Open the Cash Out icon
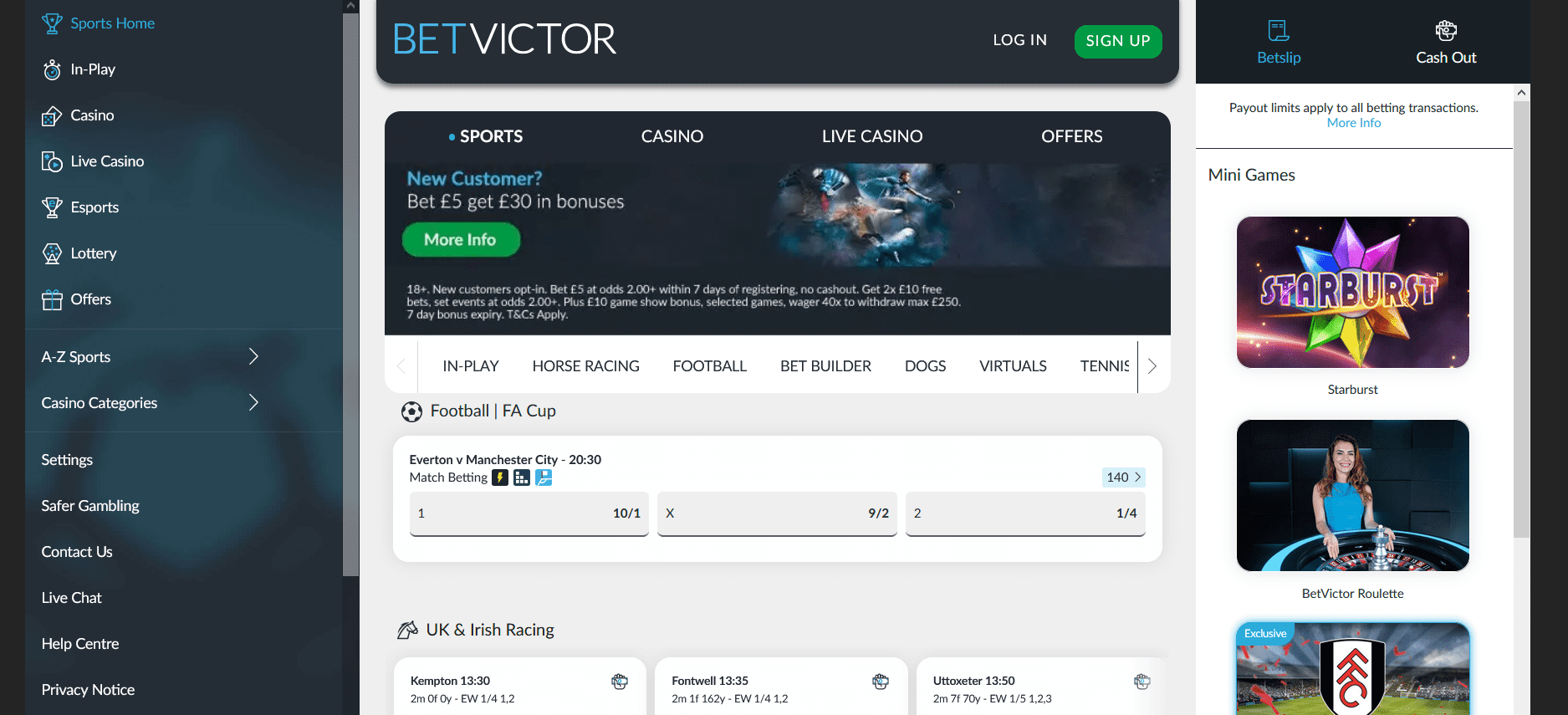Screen dimensions: 1568x715 pyautogui.click(x=1446, y=31)
